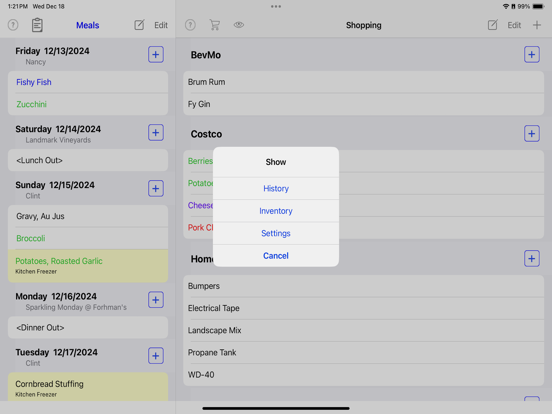Tap the Friday 12/13/2024 header
The width and height of the screenshot is (552, 414).
click(52, 51)
